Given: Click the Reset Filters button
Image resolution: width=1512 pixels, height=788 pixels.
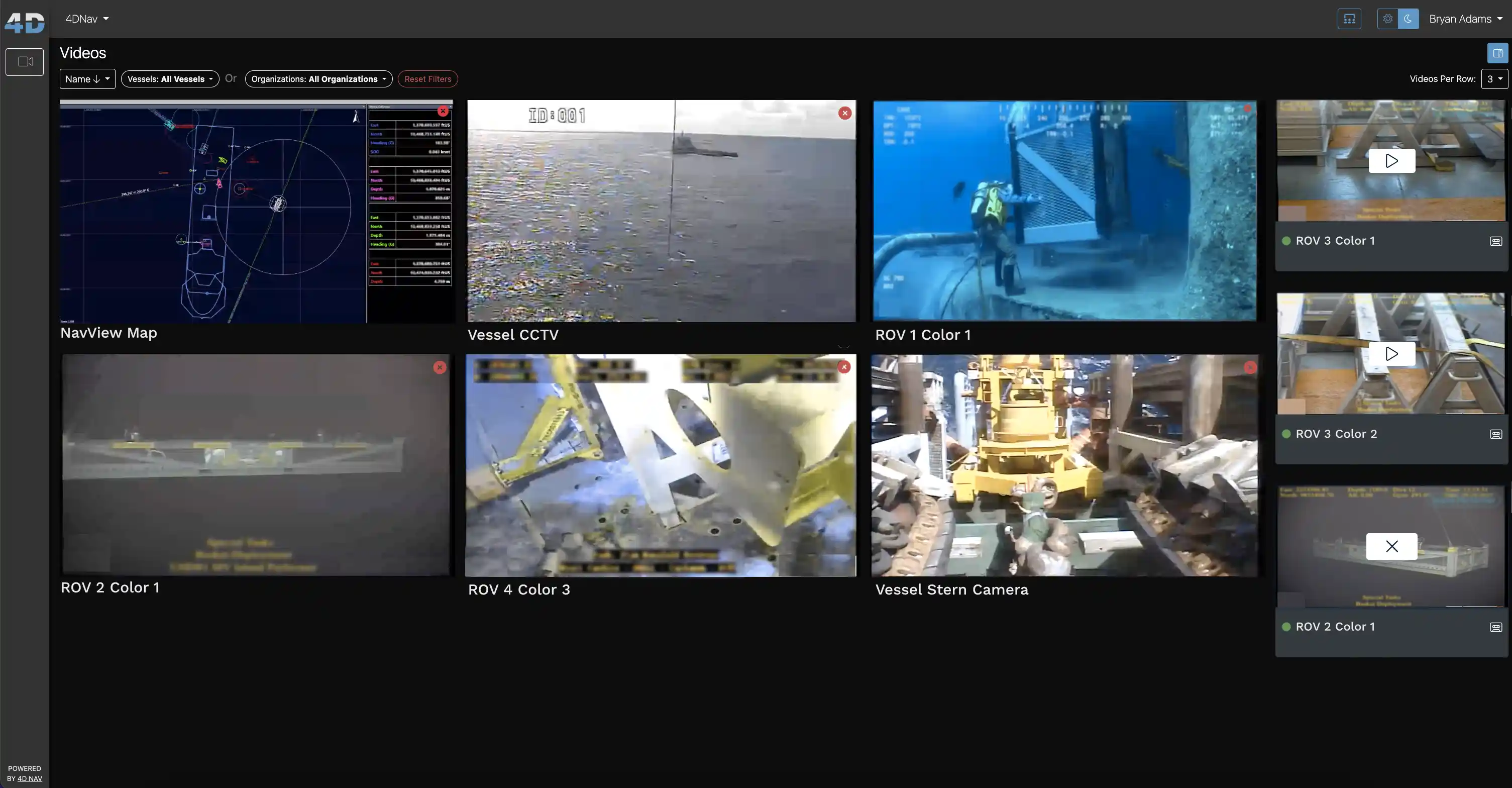Looking at the screenshot, I should (427, 79).
